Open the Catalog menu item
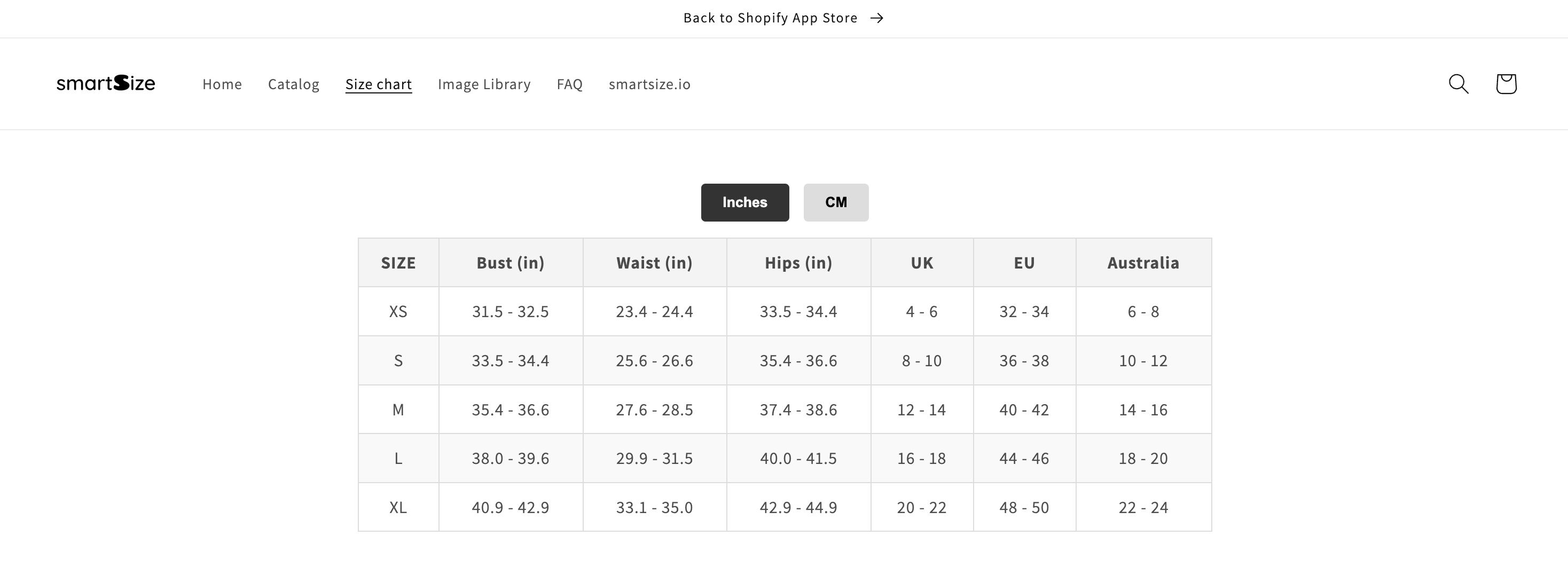The width and height of the screenshot is (1568, 583). coord(293,84)
